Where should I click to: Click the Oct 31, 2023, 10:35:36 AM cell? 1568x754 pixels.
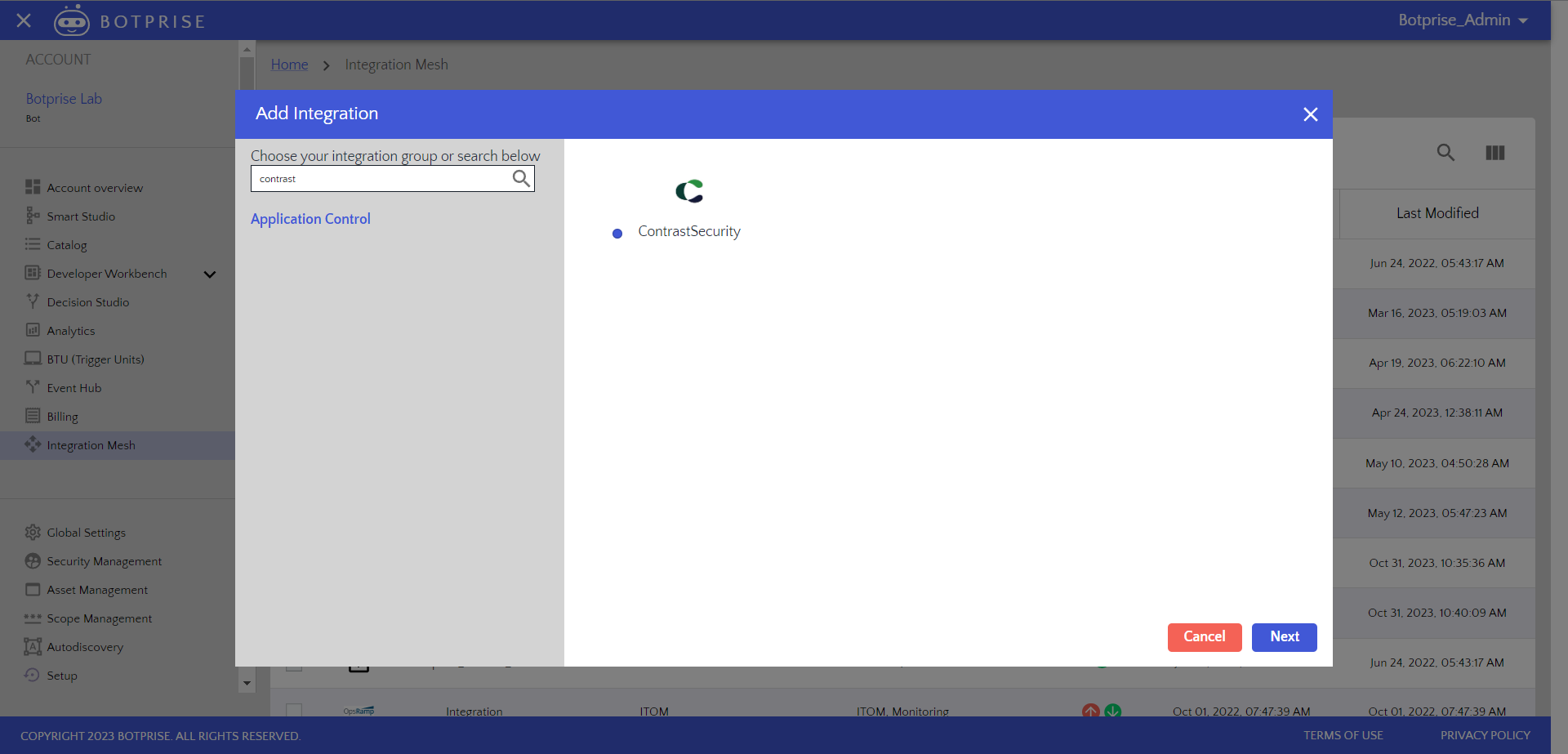pyautogui.click(x=1437, y=563)
